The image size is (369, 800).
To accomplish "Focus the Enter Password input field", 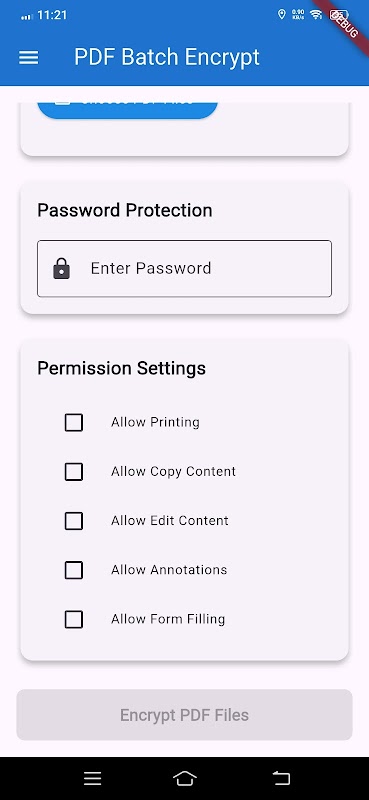I will [x=184, y=268].
